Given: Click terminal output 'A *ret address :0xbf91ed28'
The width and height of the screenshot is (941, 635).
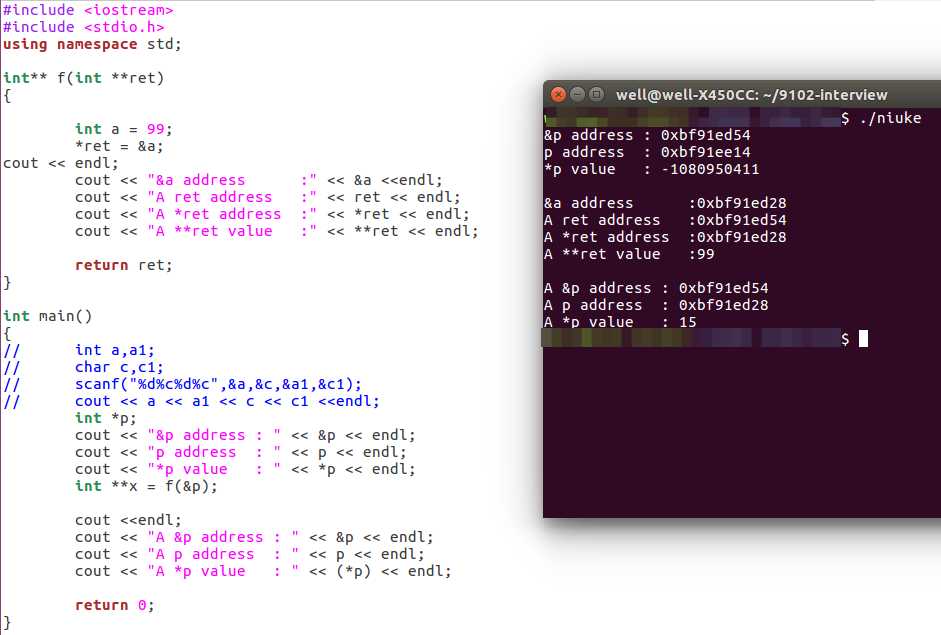Looking at the screenshot, I should [666, 237].
